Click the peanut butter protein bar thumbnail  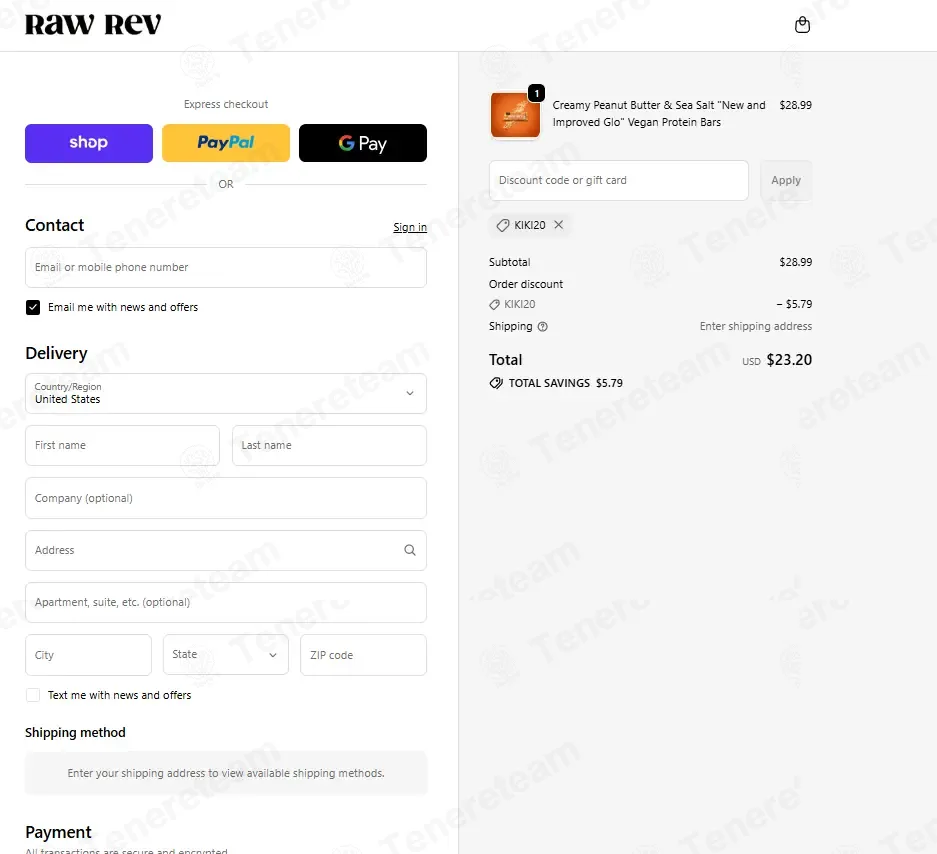click(515, 115)
